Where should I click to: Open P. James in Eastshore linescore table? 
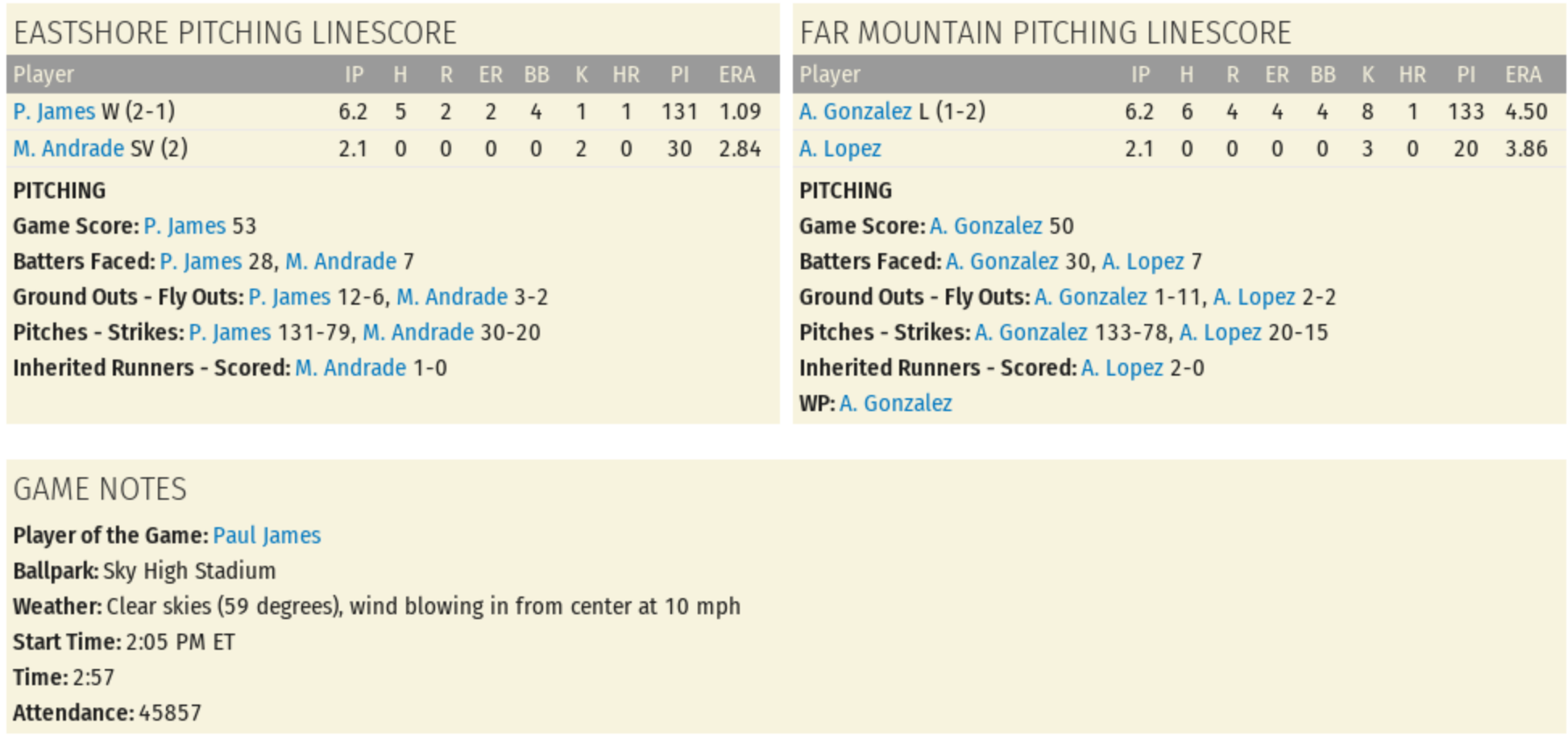pyautogui.click(x=54, y=111)
